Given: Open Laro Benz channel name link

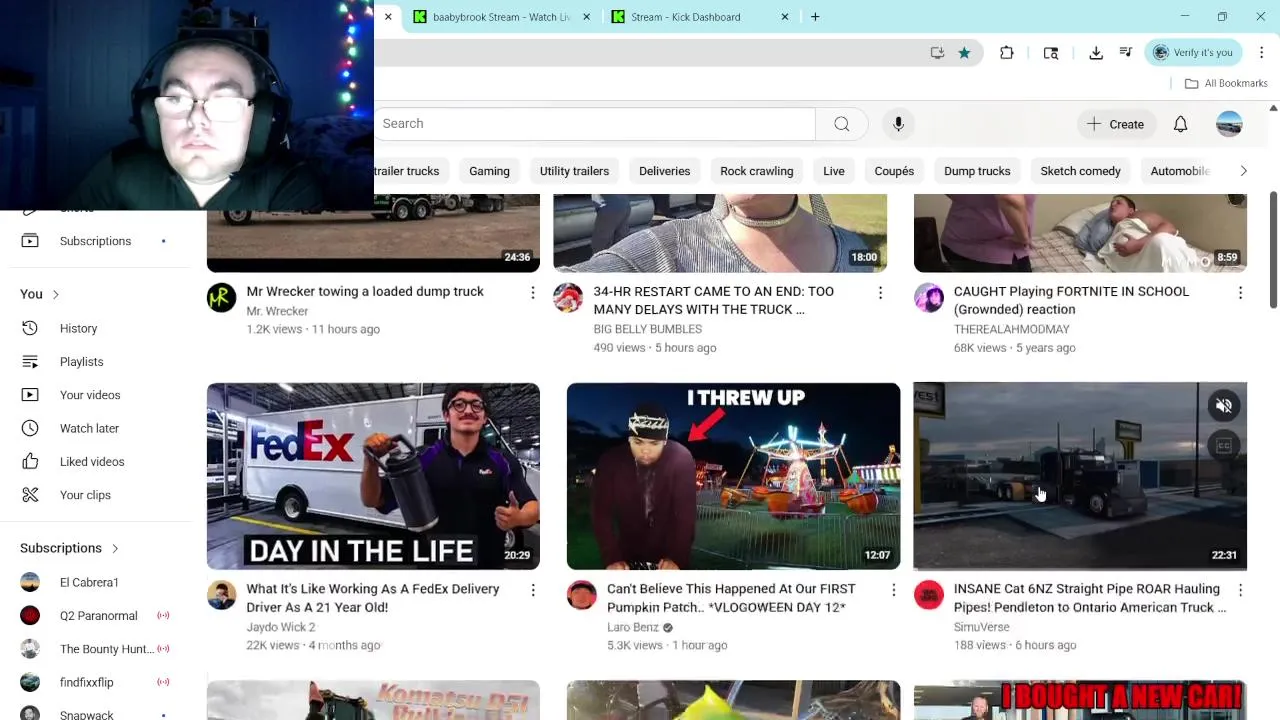Looking at the screenshot, I should pos(633,627).
